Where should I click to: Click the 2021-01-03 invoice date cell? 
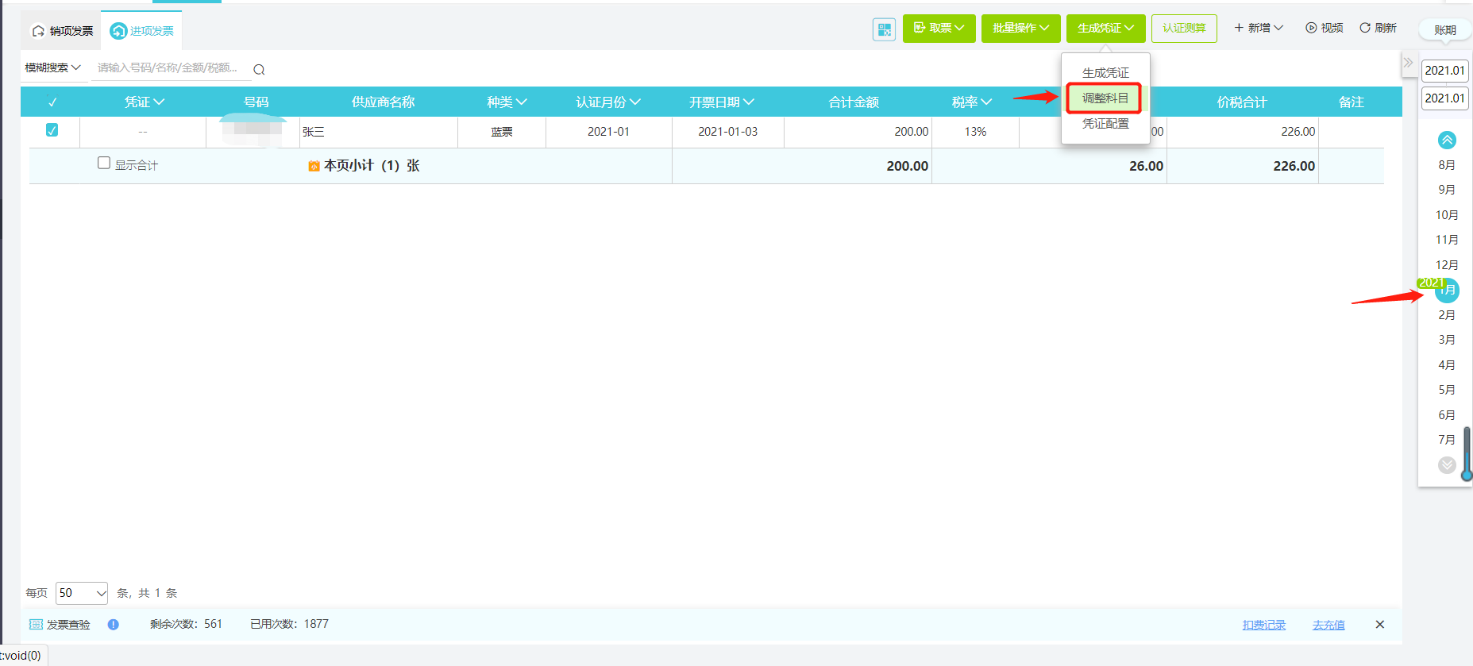728,131
